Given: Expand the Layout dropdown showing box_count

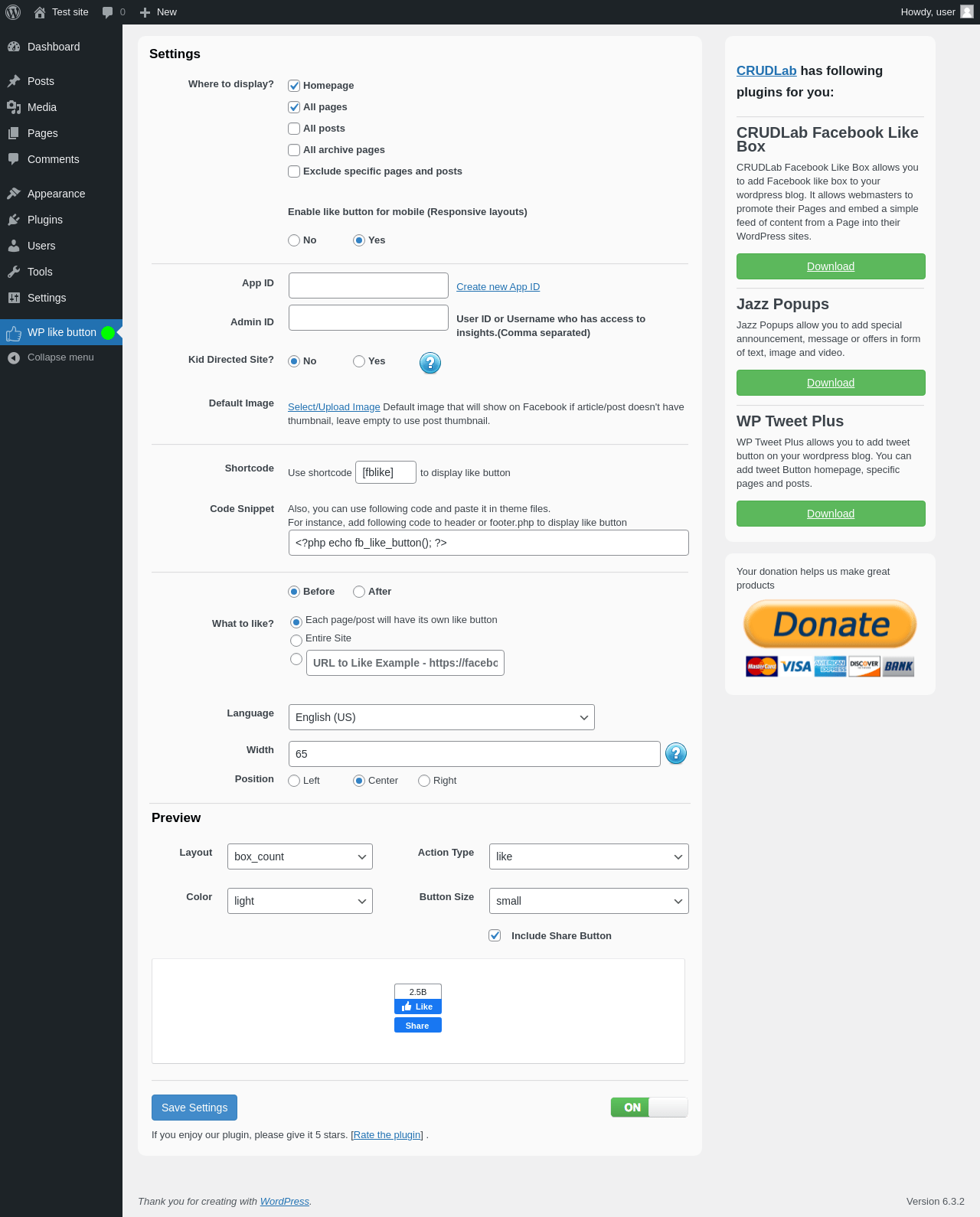Looking at the screenshot, I should [300, 856].
